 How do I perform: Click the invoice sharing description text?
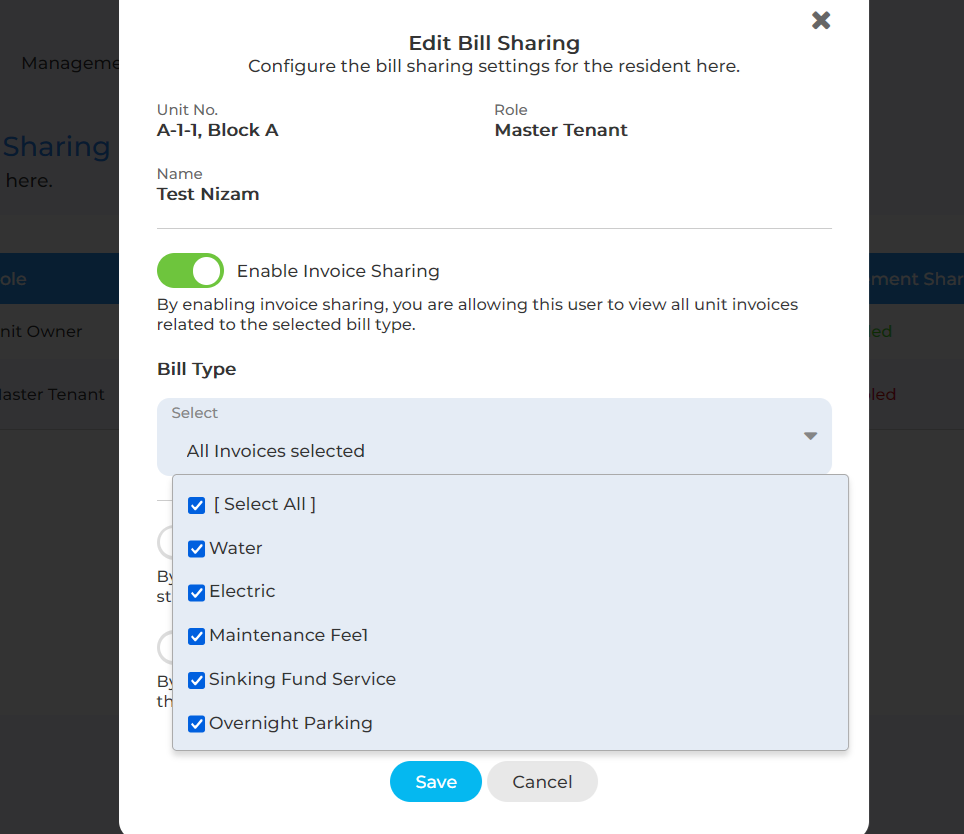(477, 314)
